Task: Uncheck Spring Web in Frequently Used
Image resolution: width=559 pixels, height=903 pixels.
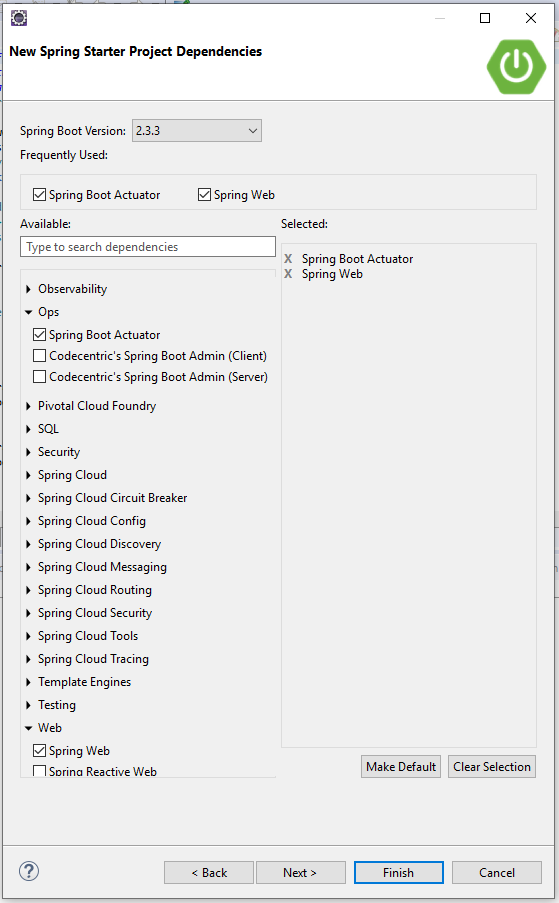Action: click(204, 195)
